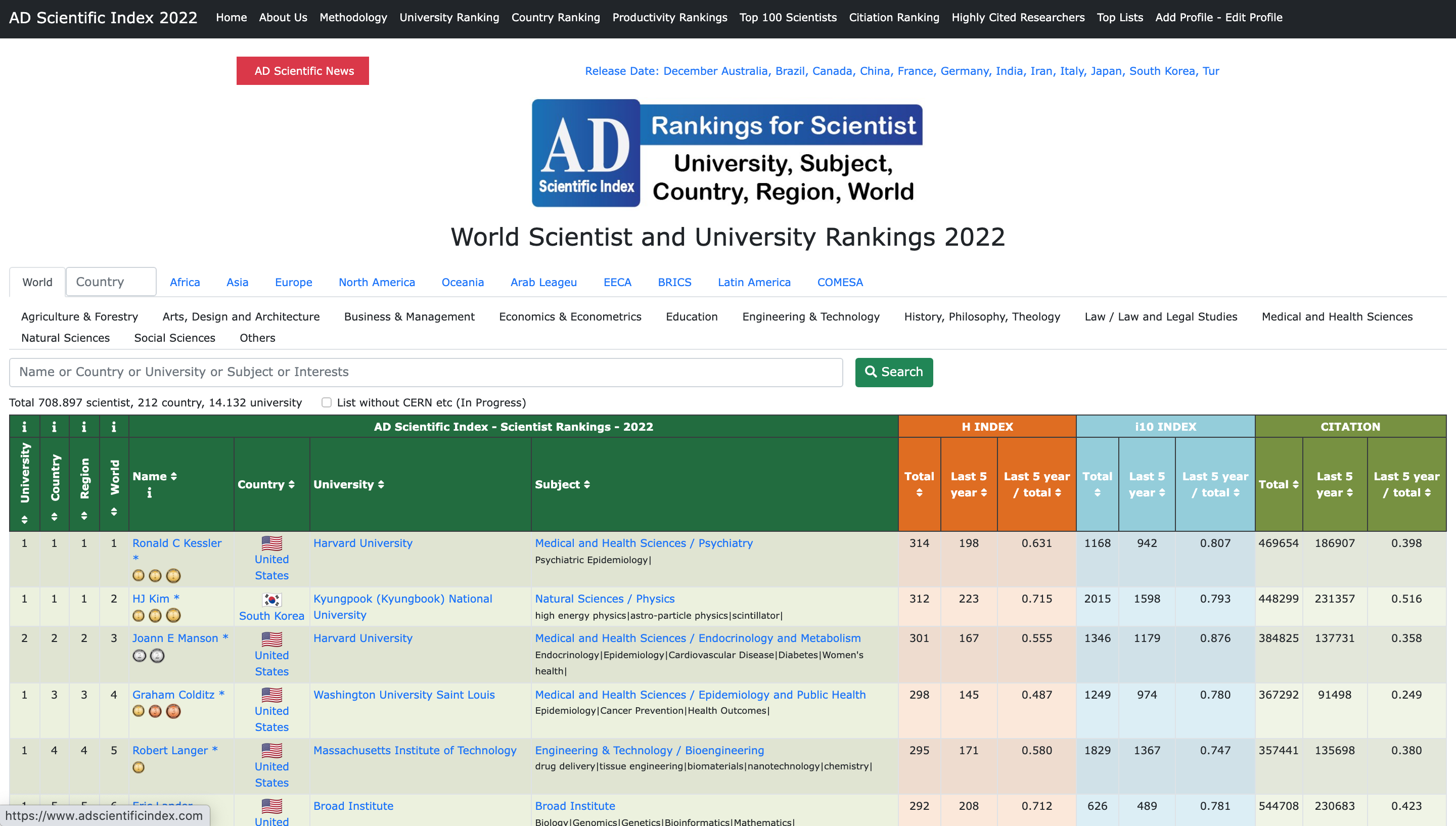Image resolution: width=1456 pixels, height=826 pixels.
Task: Click the South Korea flag in HJ Kim's row
Action: pos(271,599)
